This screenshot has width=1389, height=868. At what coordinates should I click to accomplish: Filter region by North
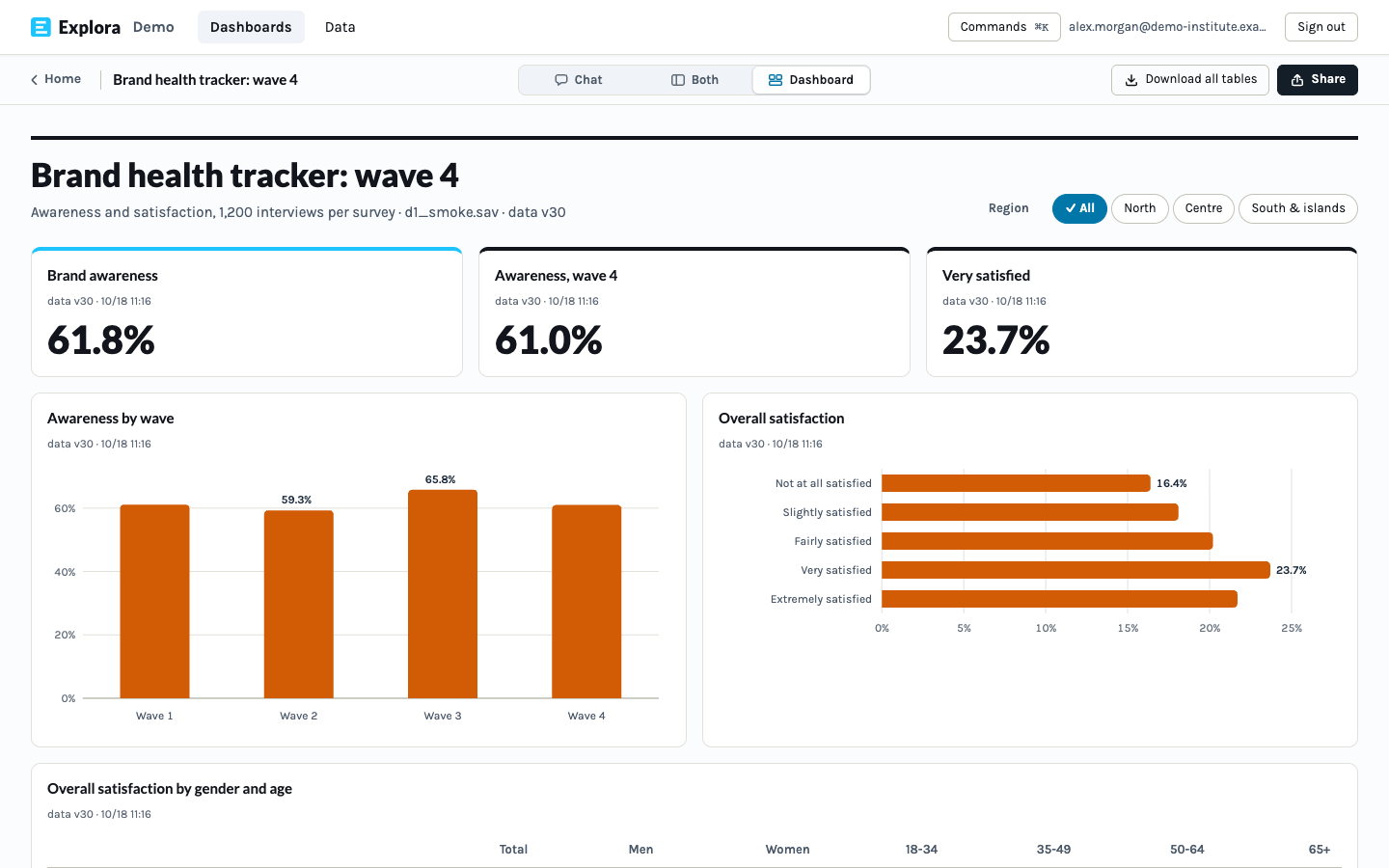[1140, 208]
